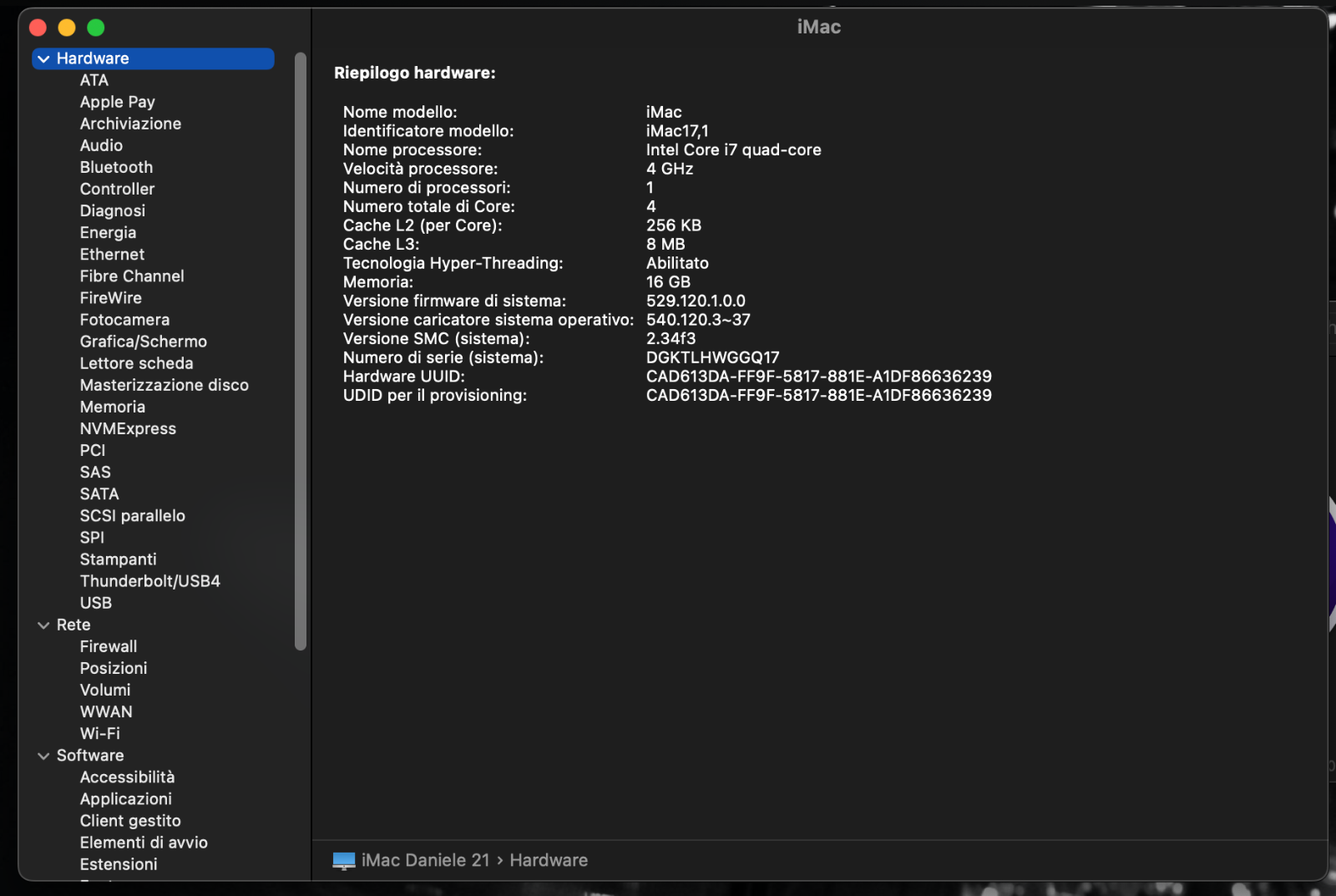Image resolution: width=1336 pixels, height=896 pixels.
Task: Select the Hardware category row
Action: 153,58
